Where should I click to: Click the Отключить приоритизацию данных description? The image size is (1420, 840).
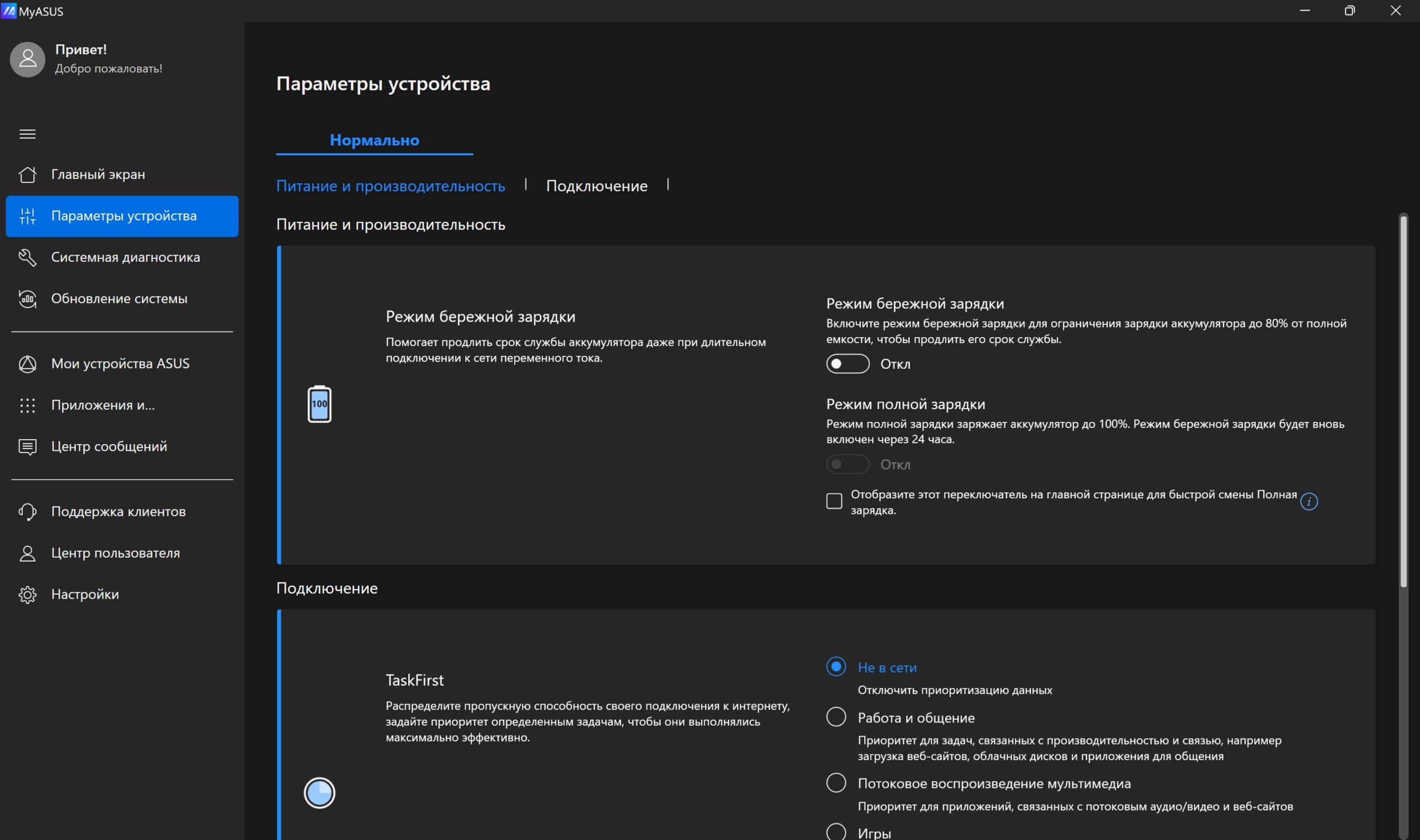(x=955, y=690)
